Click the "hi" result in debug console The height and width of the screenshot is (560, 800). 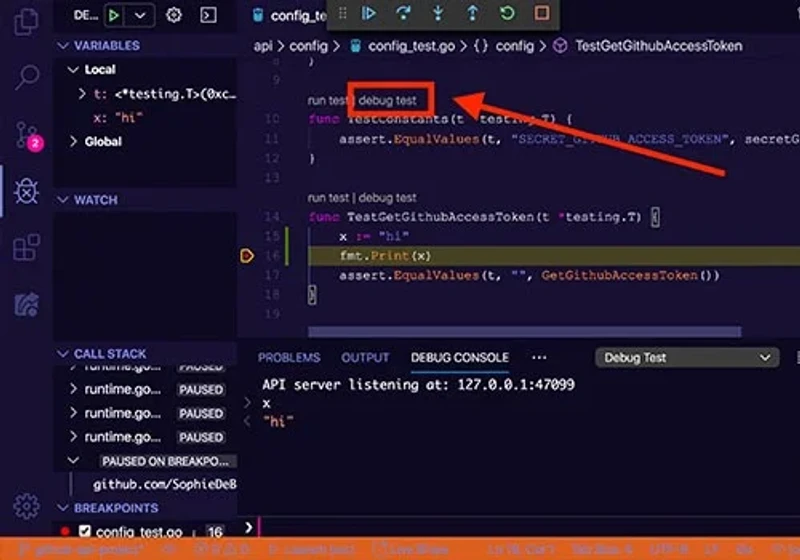[x=278, y=422]
